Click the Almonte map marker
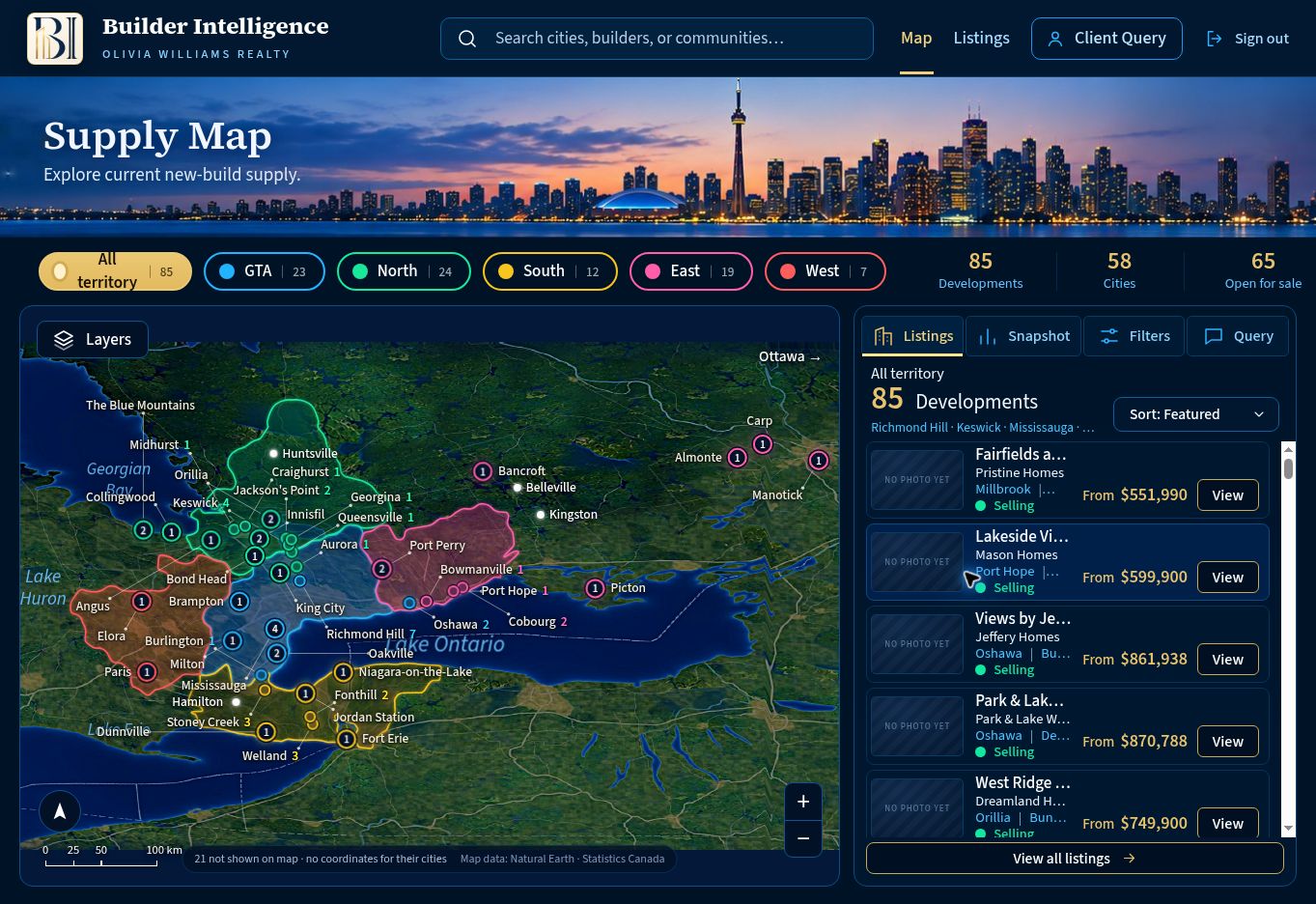 point(738,458)
